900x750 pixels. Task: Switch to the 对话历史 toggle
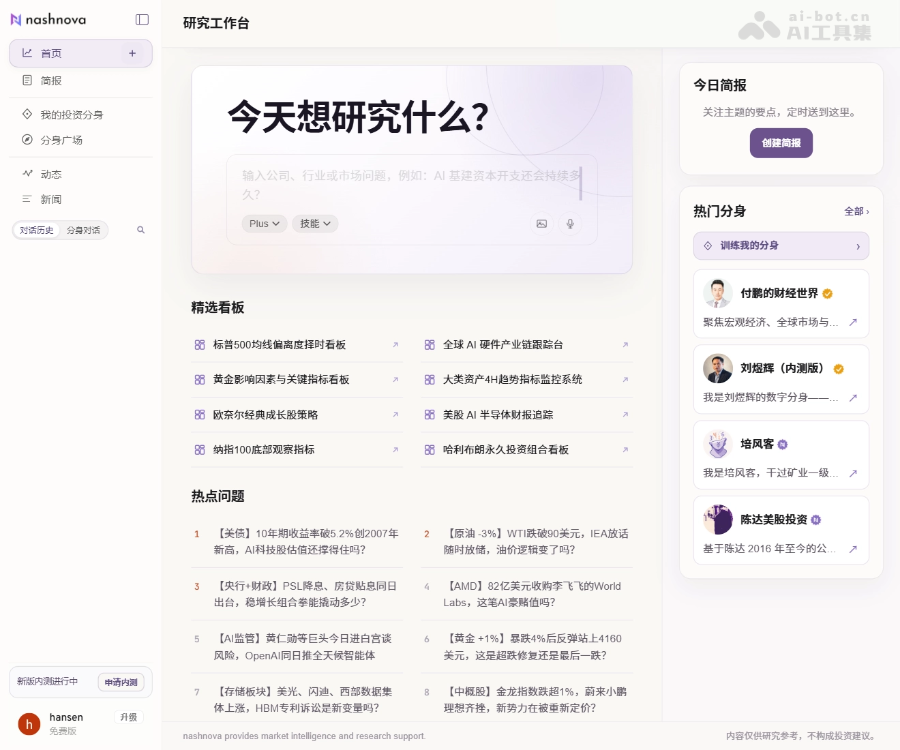coord(37,230)
